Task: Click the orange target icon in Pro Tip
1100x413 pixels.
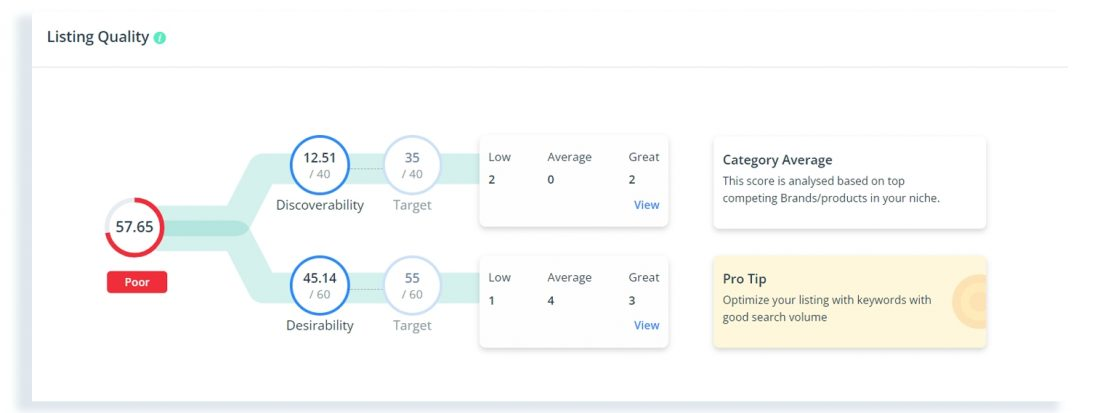Action: pos(970,302)
